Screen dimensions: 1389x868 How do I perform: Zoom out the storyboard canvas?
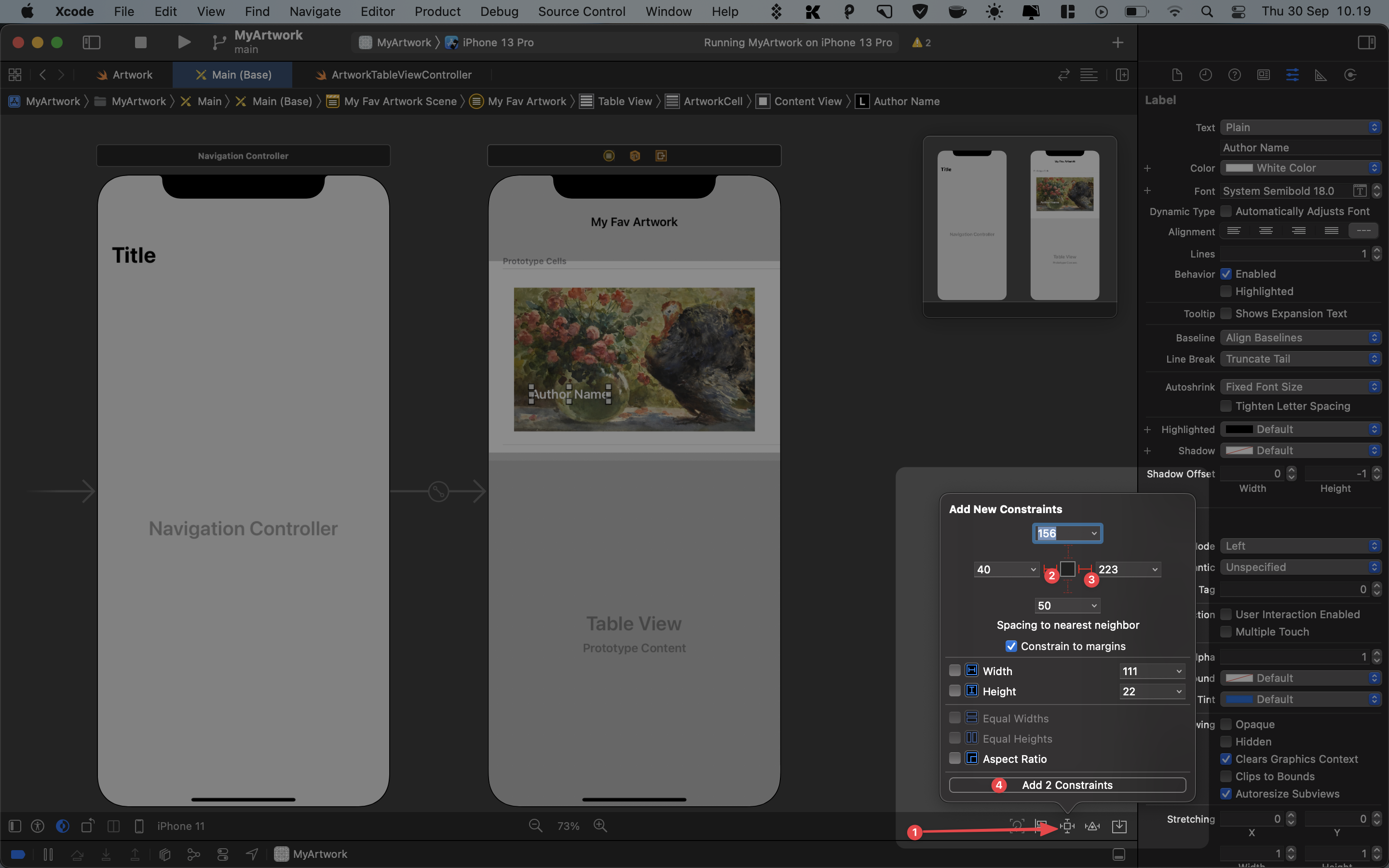[535, 826]
